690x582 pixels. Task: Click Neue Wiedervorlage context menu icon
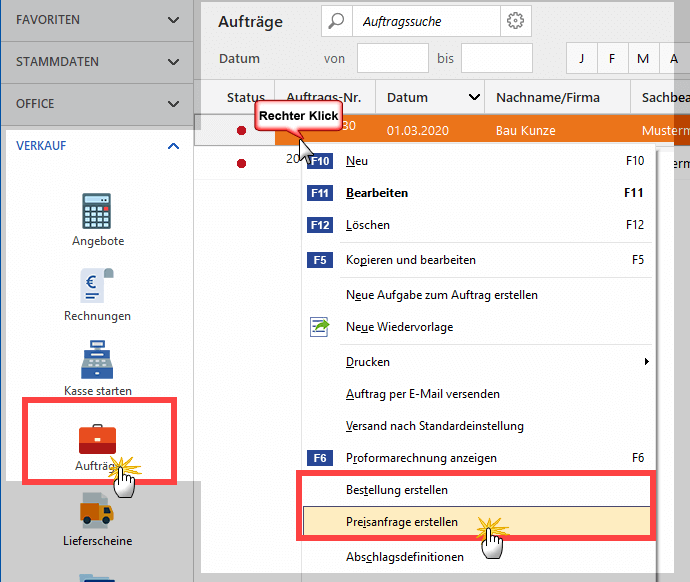(x=320, y=326)
